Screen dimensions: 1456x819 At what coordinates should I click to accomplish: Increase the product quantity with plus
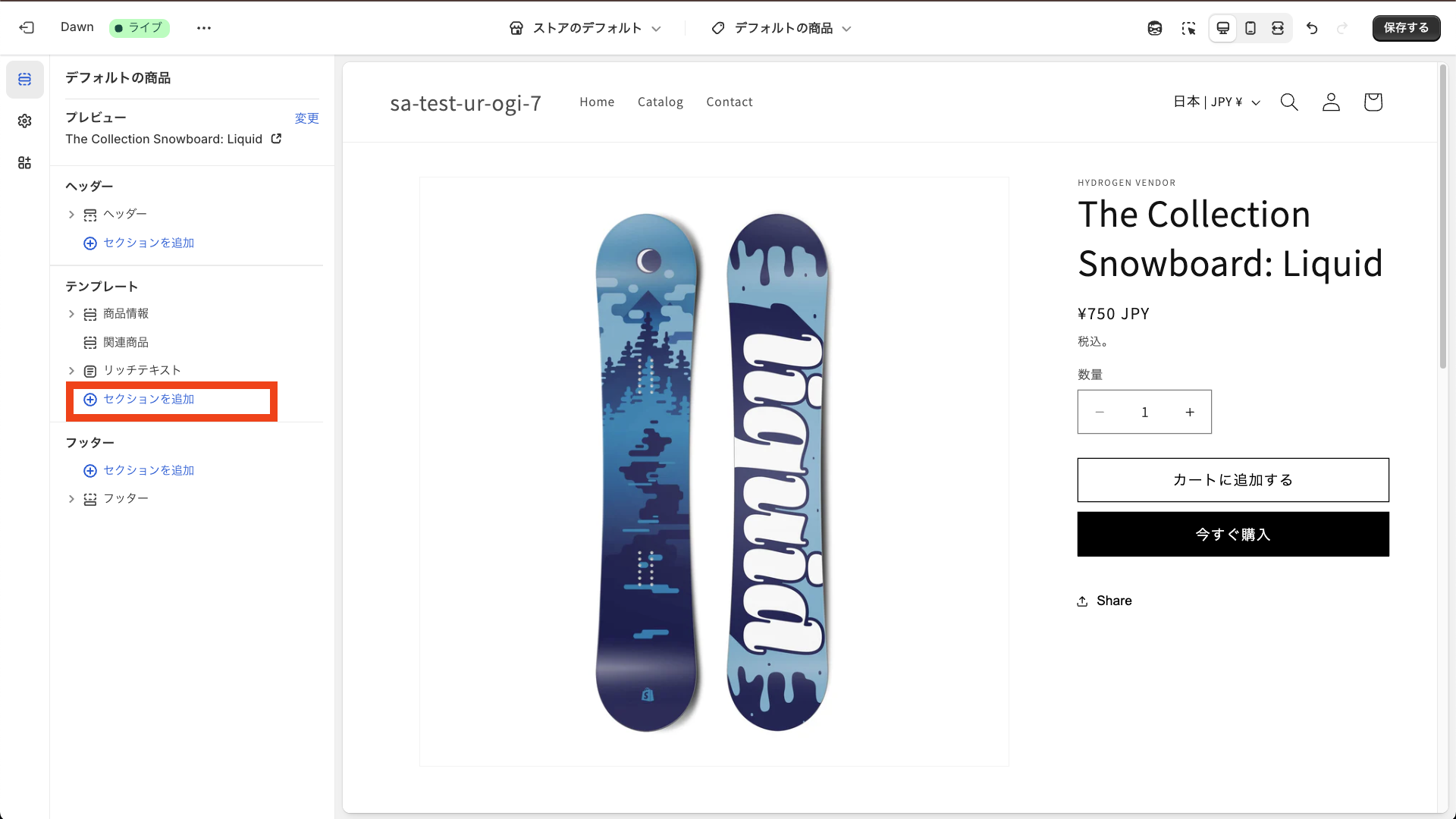(x=1190, y=413)
